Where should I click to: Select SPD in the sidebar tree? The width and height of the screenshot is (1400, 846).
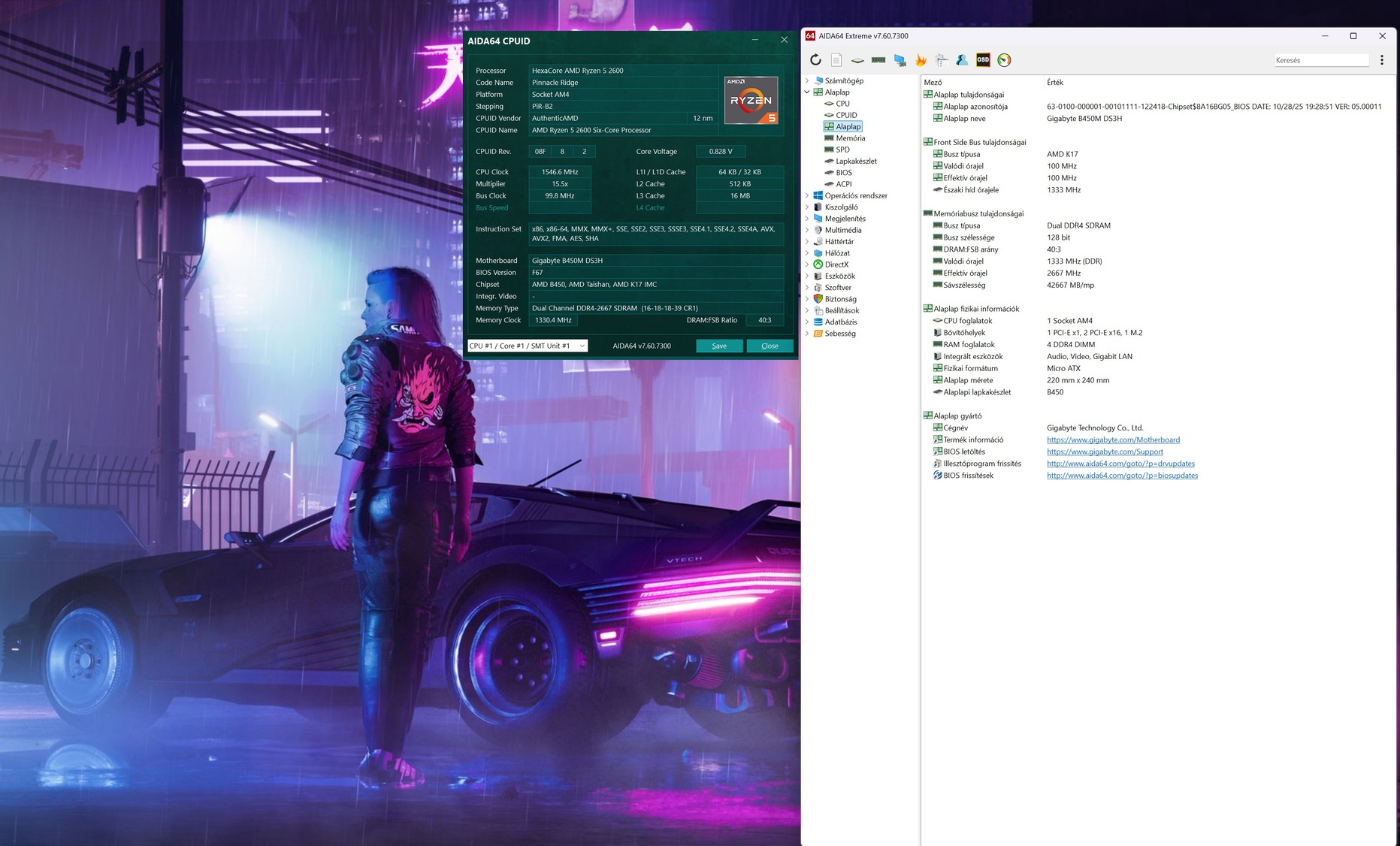click(843, 150)
